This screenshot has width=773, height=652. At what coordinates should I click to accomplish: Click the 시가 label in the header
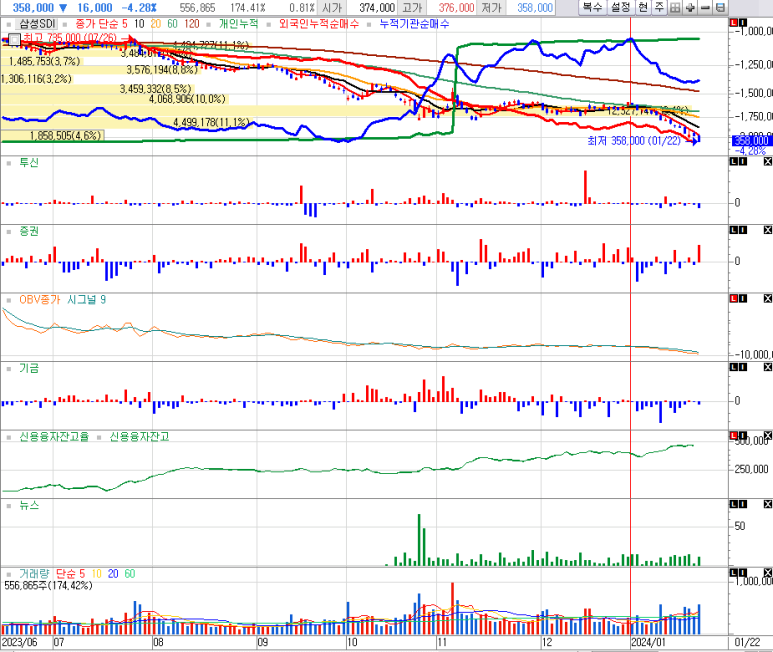[332, 7]
